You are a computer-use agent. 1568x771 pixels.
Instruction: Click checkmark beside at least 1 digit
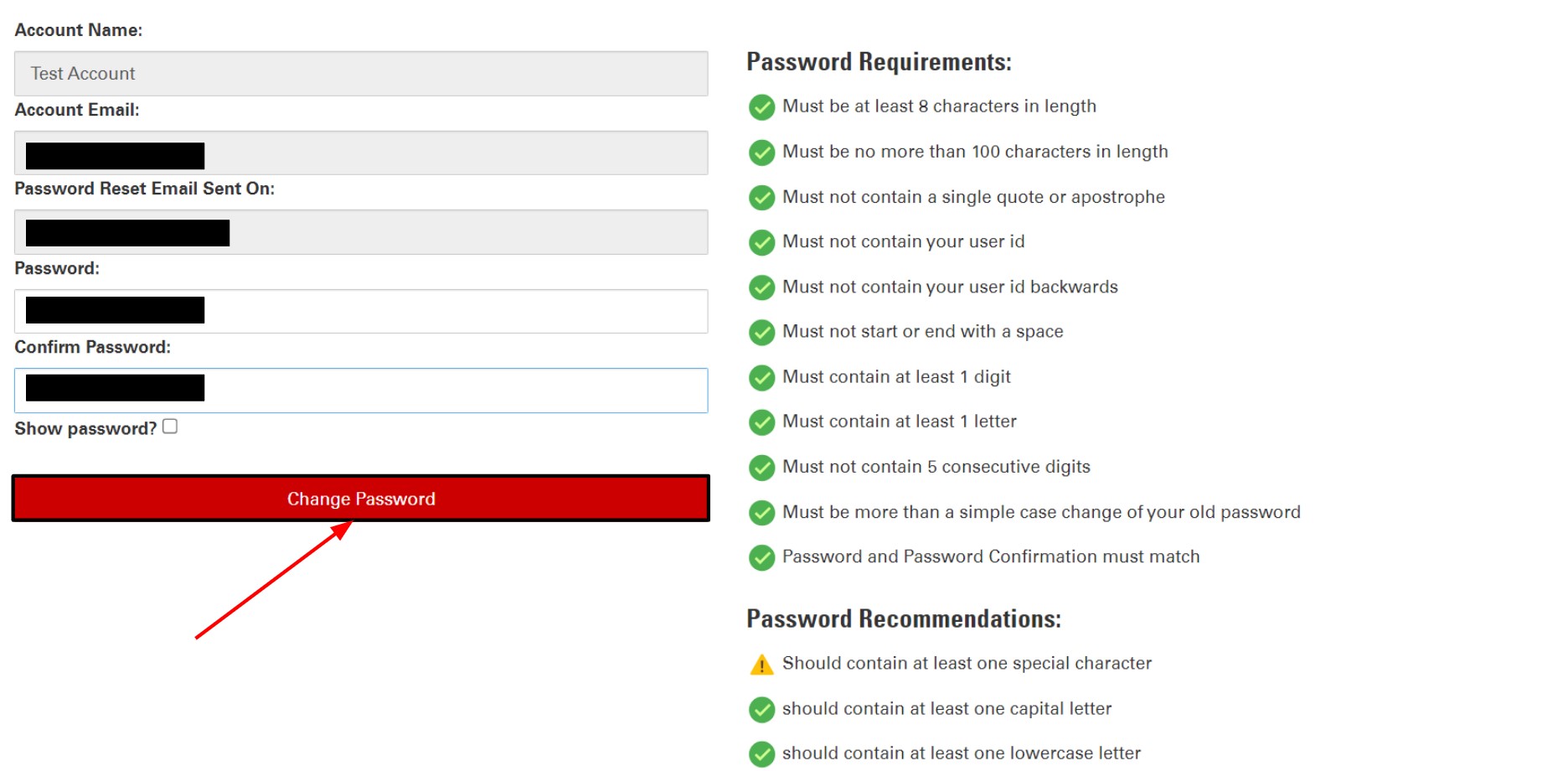click(x=761, y=378)
